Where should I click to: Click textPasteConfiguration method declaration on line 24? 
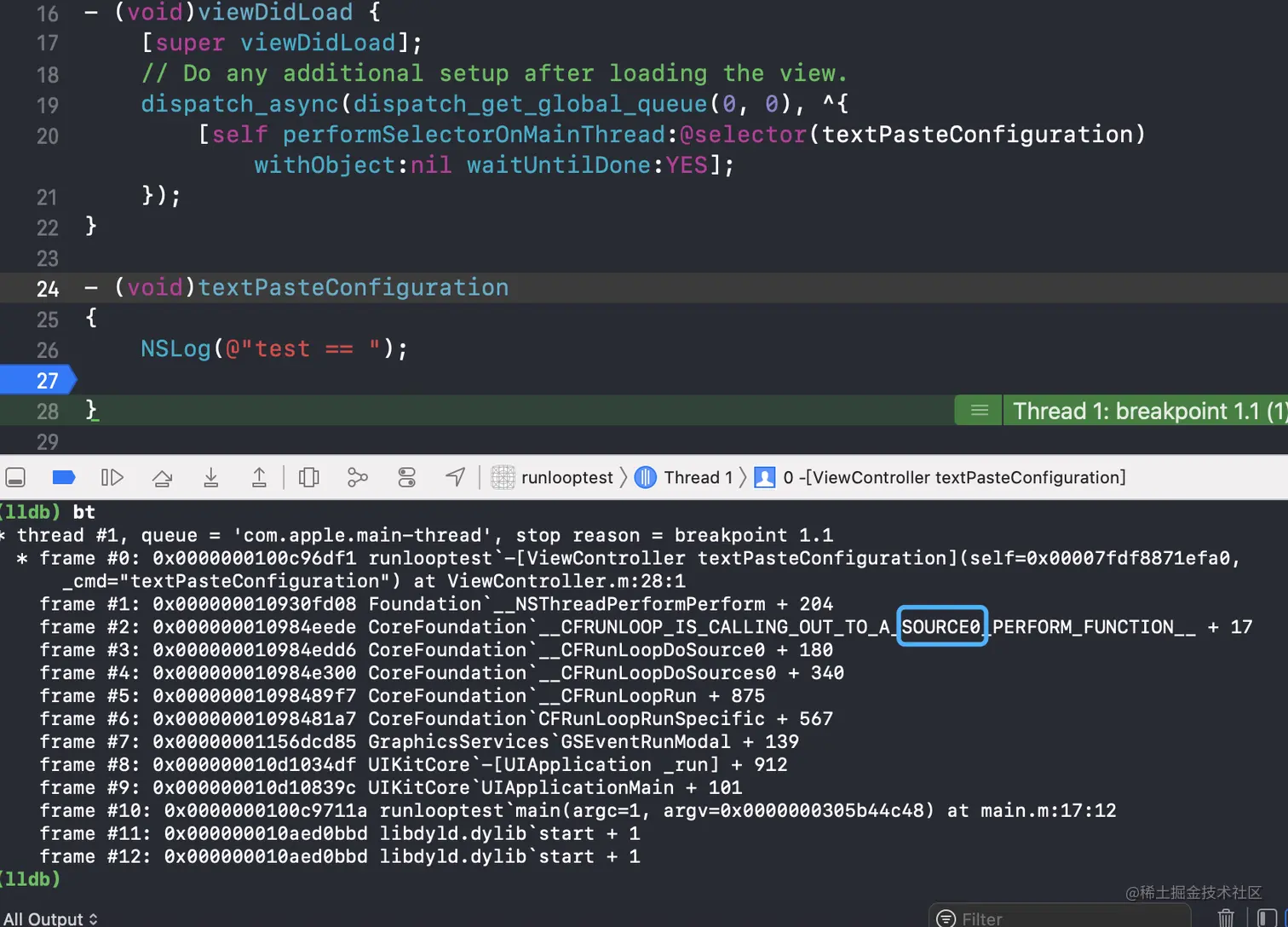coord(353,288)
